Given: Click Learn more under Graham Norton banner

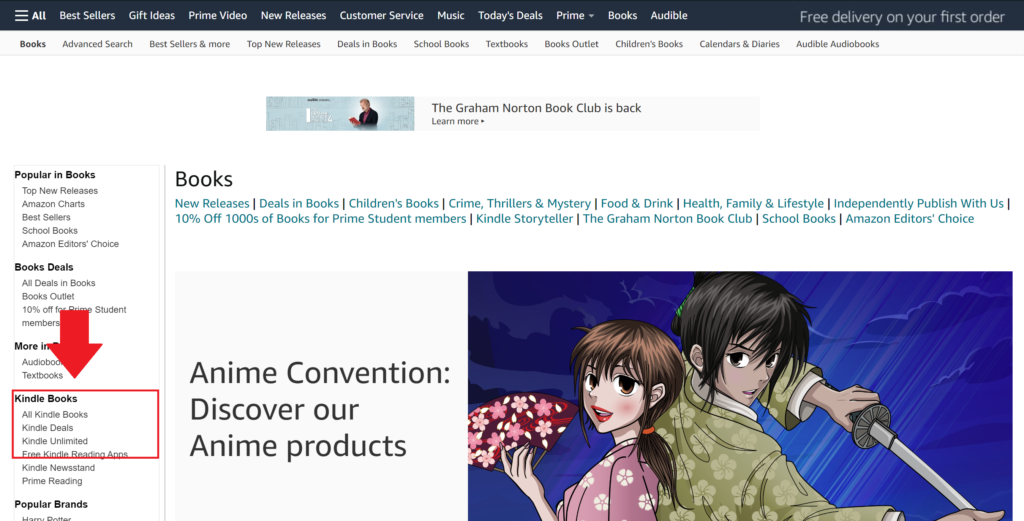Looking at the screenshot, I should coord(457,122).
